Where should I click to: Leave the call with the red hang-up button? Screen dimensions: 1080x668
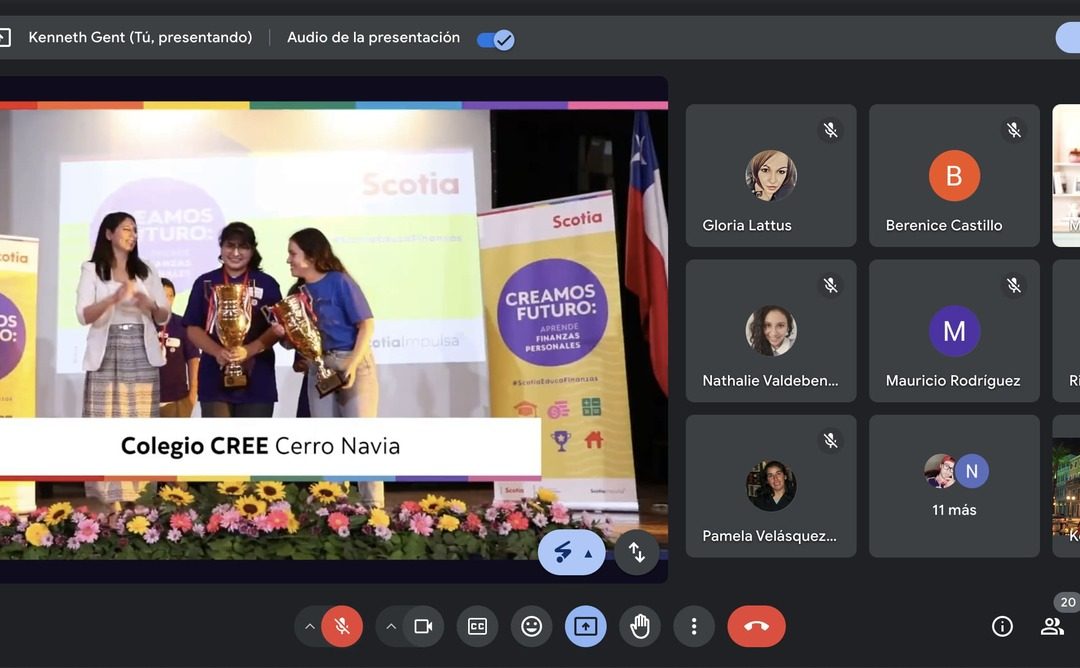756,626
